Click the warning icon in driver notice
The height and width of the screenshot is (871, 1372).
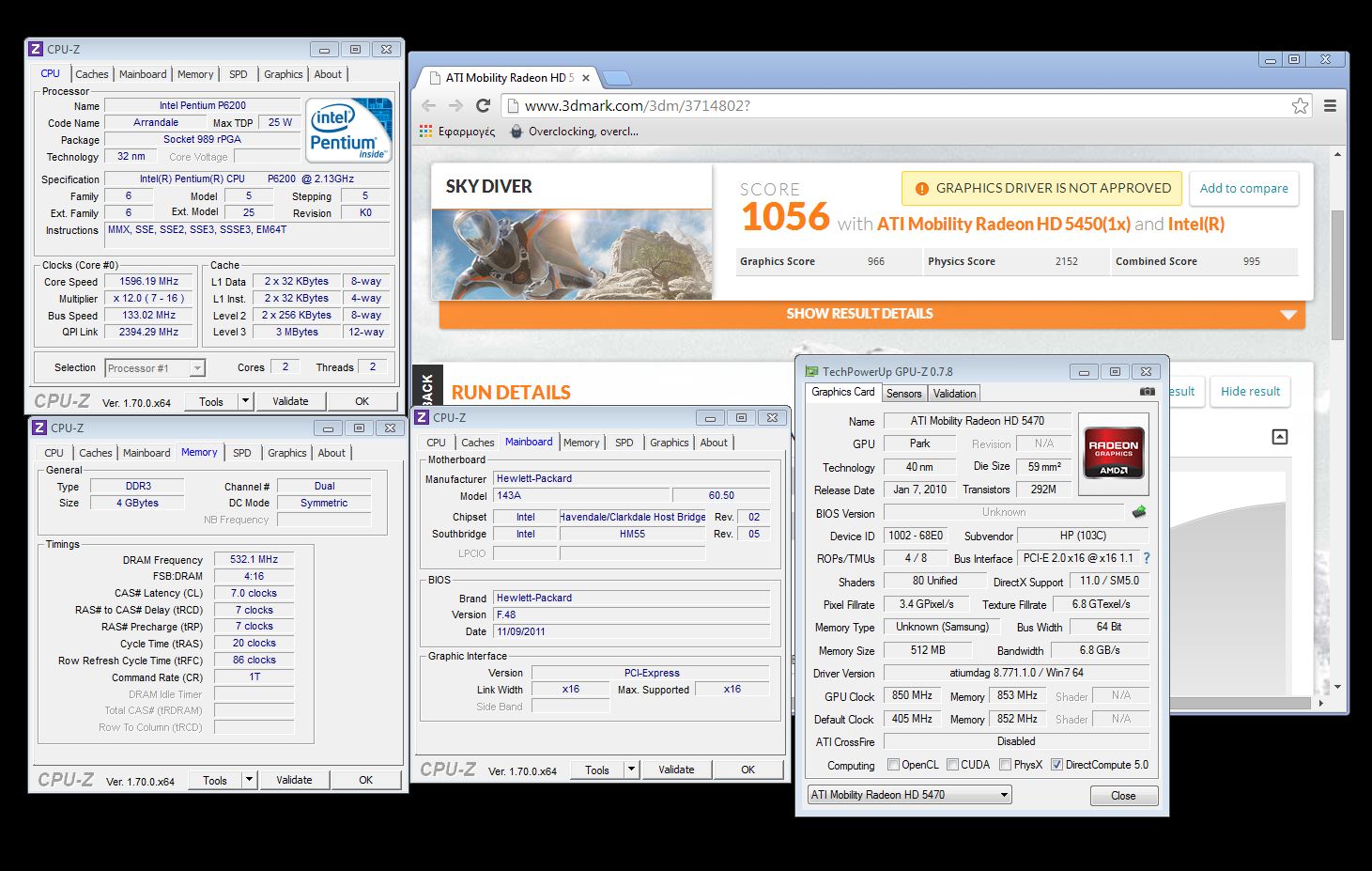(921, 188)
